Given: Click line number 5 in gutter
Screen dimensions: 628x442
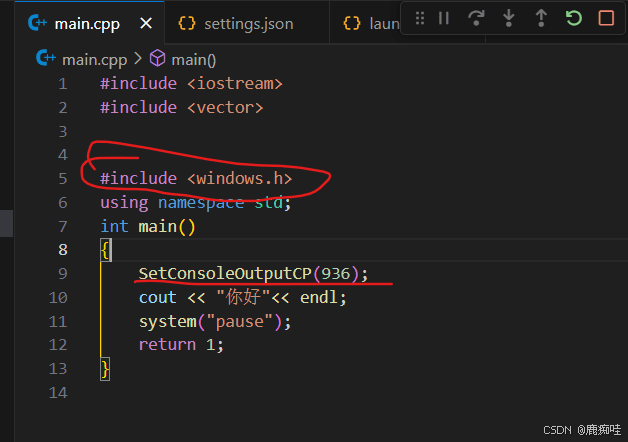Looking at the screenshot, I should [62, 179].
